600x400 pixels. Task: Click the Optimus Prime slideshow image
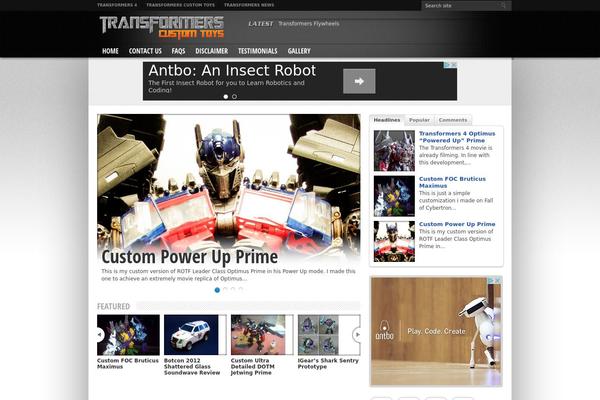click(x=228, y=180)
